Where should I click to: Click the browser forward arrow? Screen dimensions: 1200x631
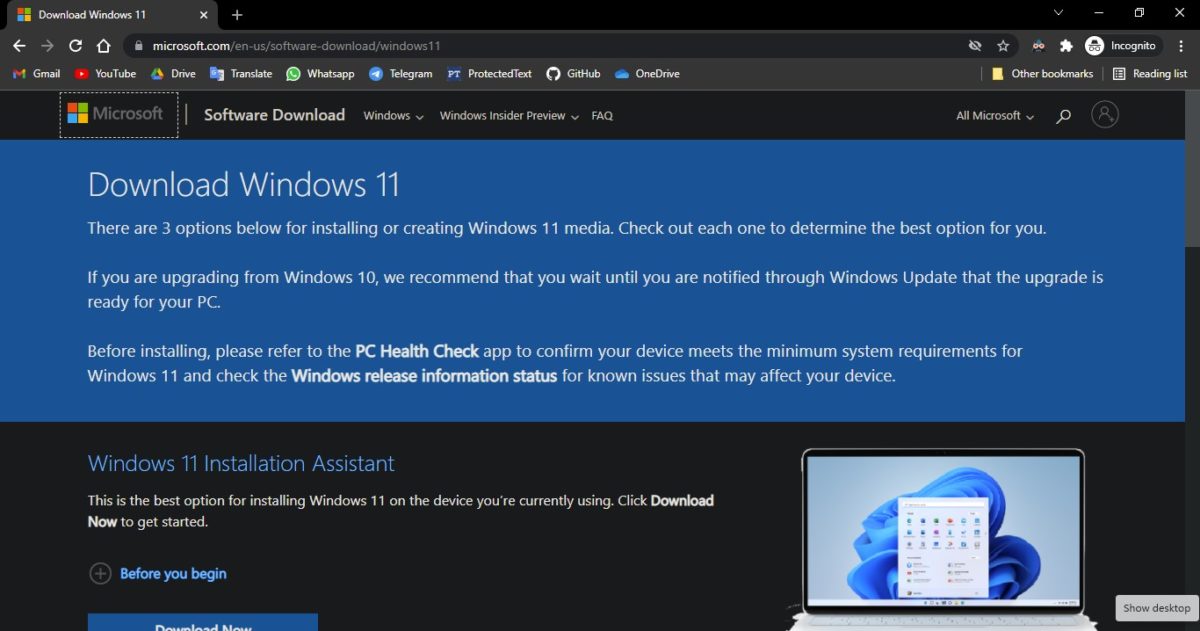[x=47, y=46]
